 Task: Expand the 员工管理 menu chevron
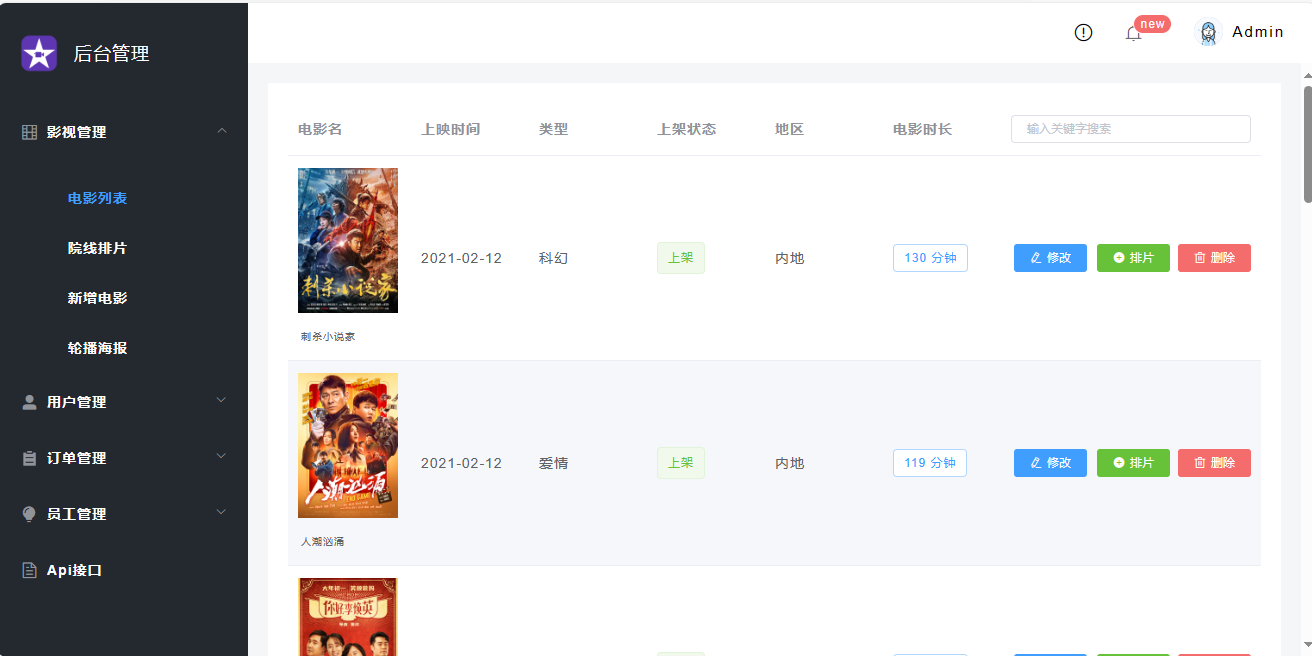tap(222, 512)
